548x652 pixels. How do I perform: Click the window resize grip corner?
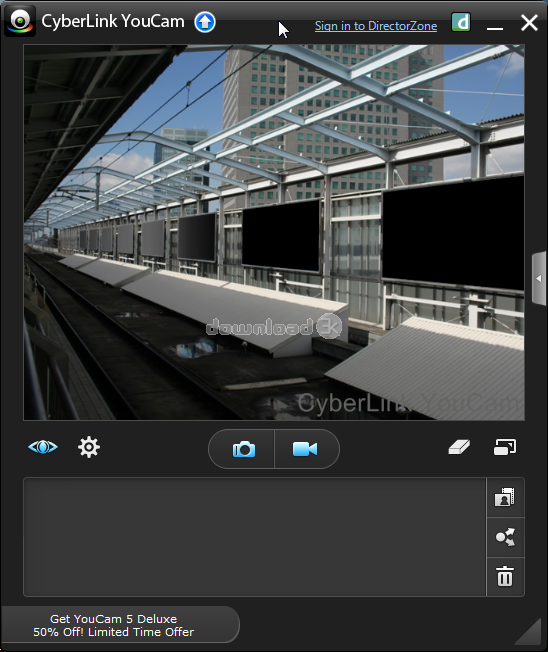tap(531, 634)
